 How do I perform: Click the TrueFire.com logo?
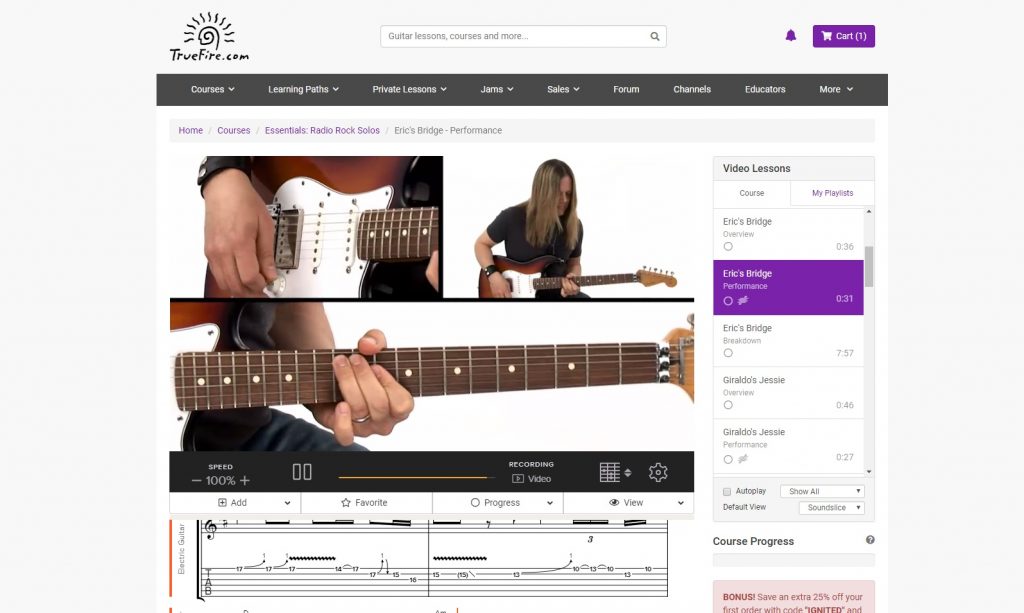pos(209,37)
